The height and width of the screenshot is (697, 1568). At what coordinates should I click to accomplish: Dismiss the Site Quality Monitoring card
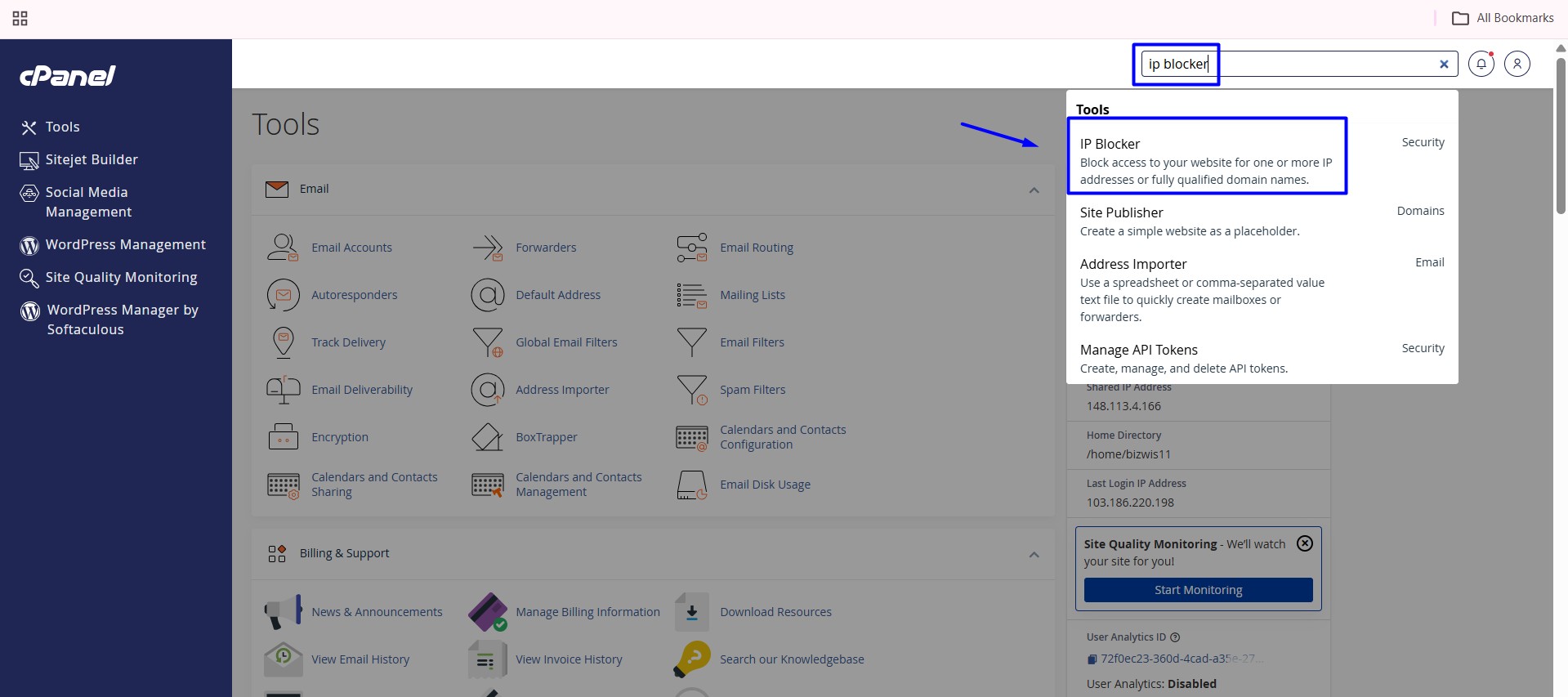[1305, 543]
